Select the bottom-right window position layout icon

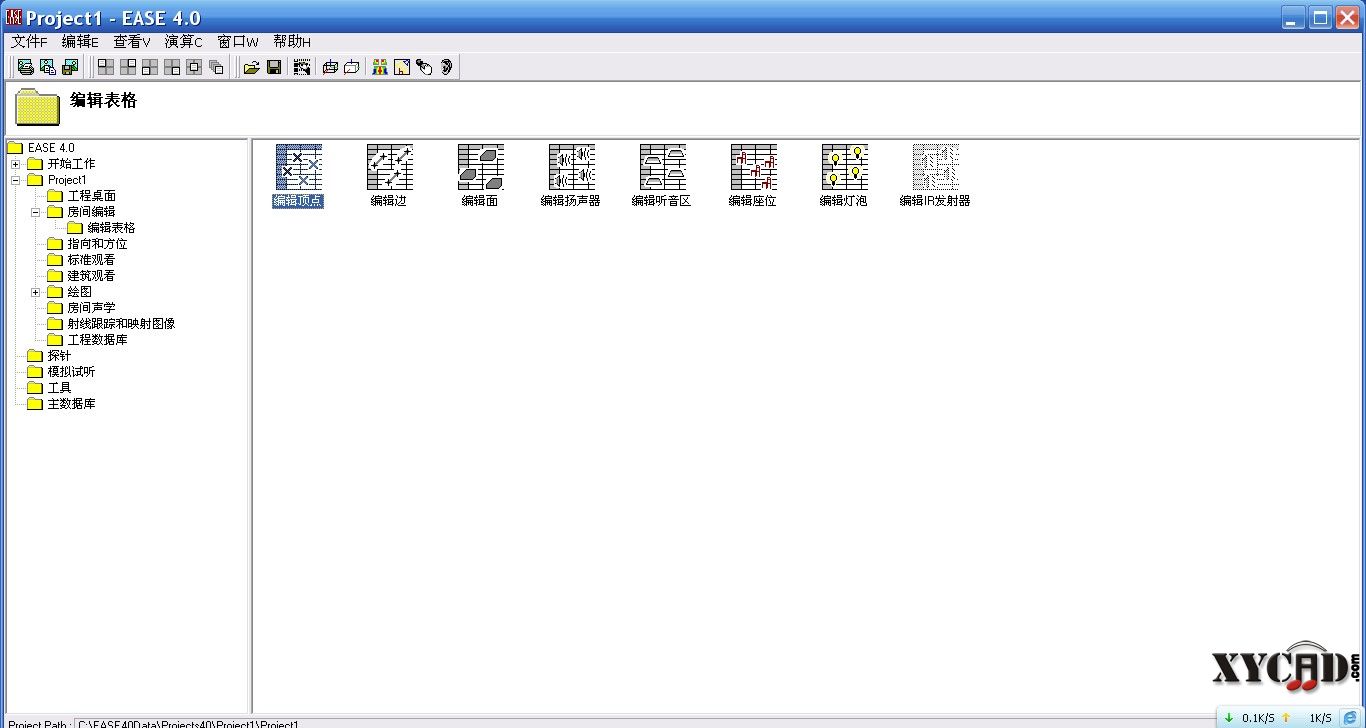click(x=172, y=67)
